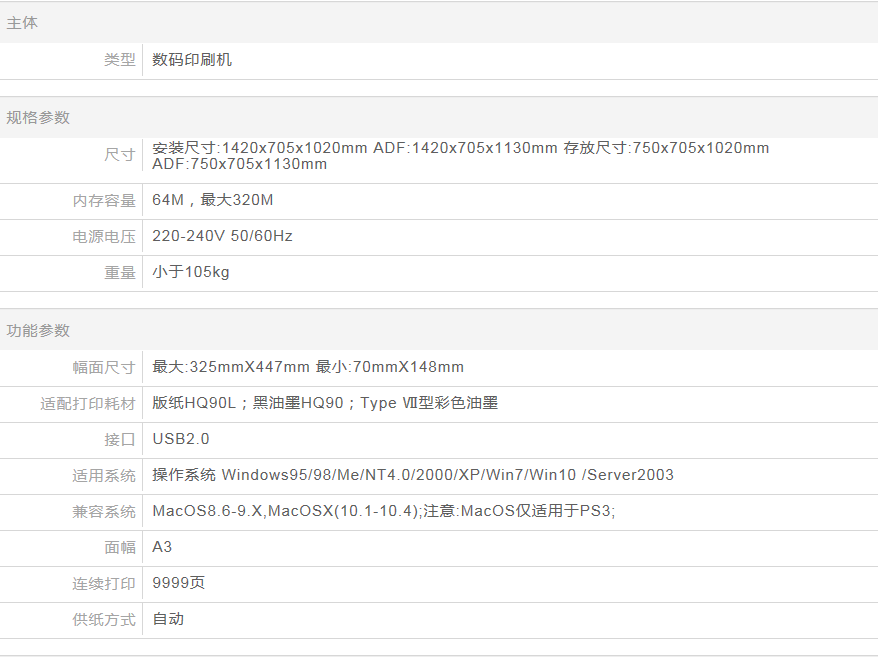
Task: Click the 供纸方式 row label
Action: [x=104, y=620]
